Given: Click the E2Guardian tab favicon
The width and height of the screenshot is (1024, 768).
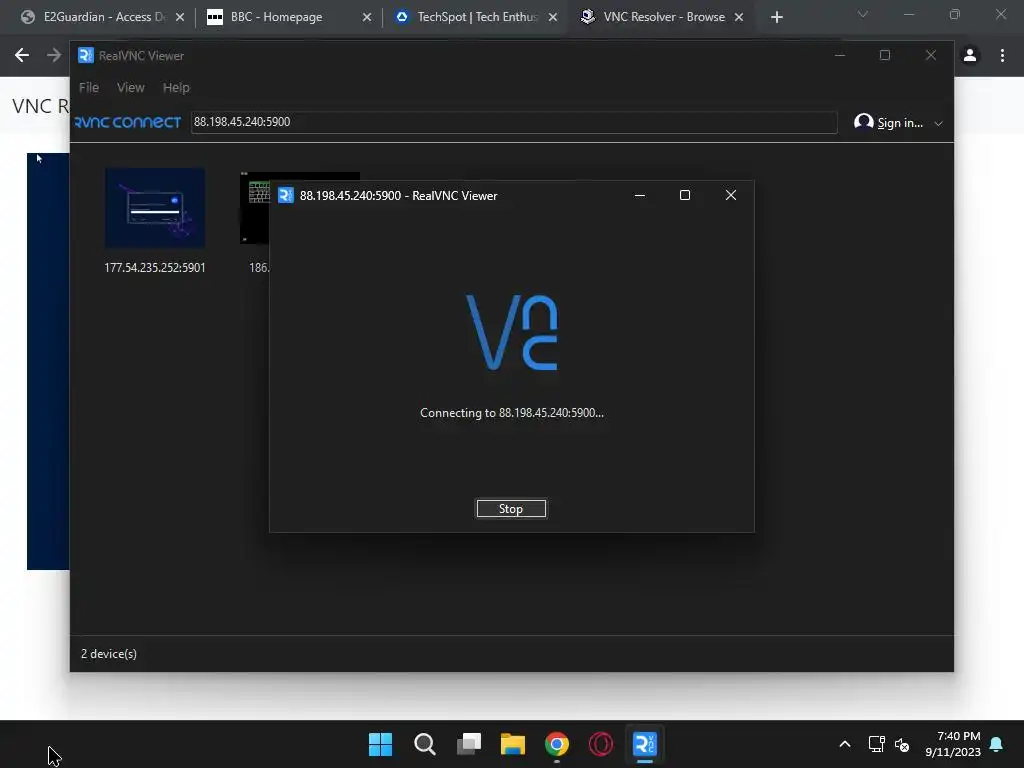Looking at the screenshot, I should [x=27, y=17].
